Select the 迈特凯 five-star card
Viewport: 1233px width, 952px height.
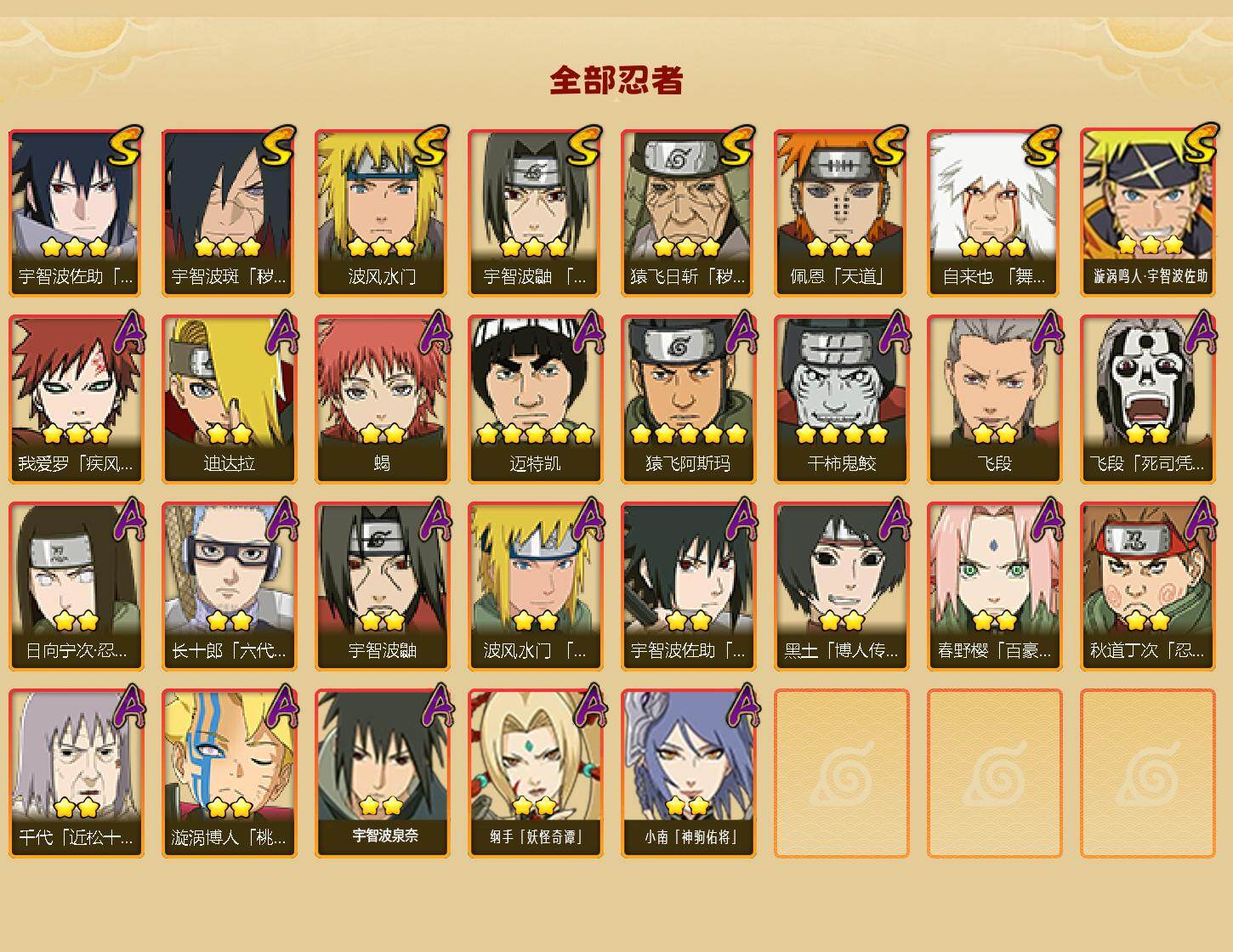[535, 399]
